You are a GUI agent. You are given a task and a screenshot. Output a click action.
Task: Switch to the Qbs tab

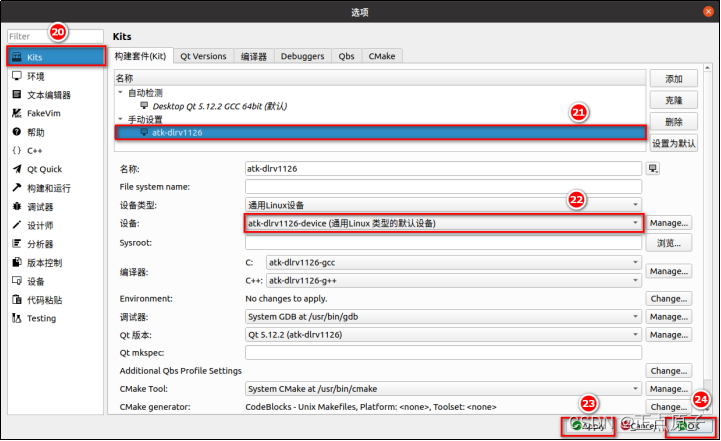click(346, 56)
